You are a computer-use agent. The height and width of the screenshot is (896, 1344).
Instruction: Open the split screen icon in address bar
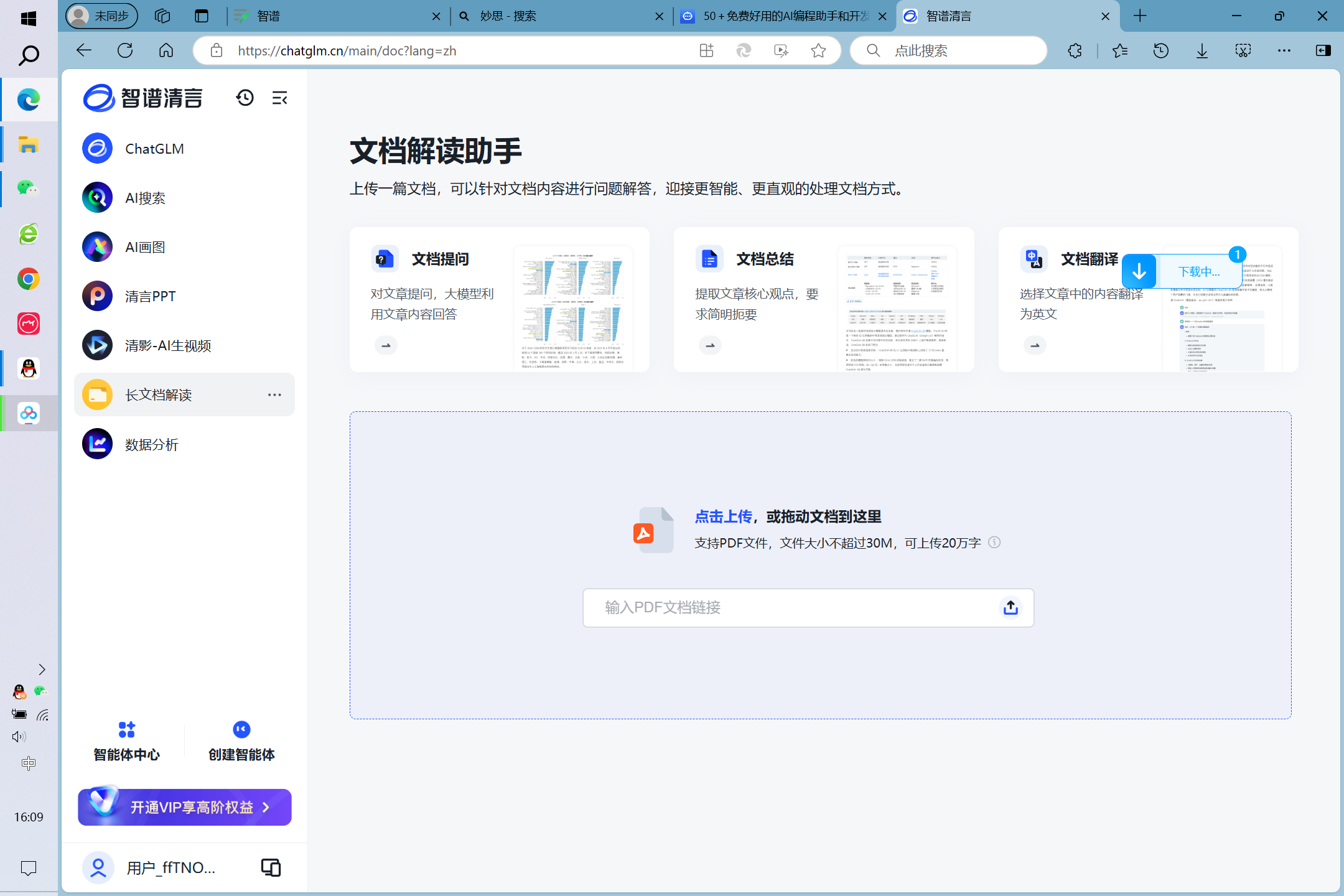[706, 50]
